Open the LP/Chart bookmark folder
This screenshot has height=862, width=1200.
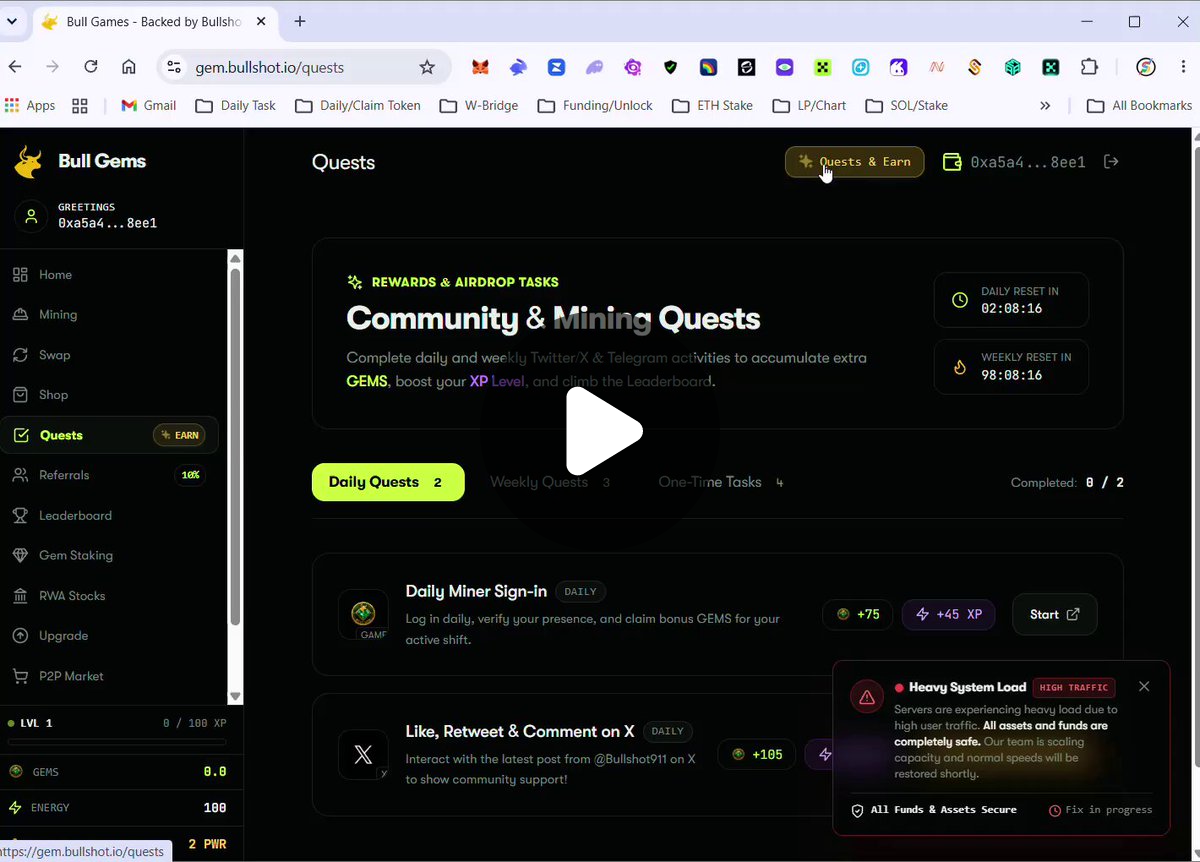[809, 105]
